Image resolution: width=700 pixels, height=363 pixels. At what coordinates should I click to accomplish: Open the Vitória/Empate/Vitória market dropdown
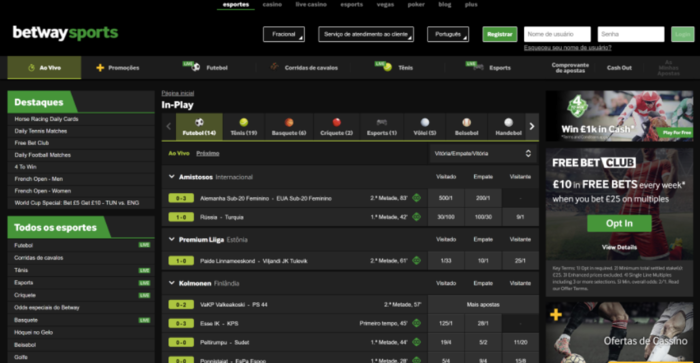483,154
